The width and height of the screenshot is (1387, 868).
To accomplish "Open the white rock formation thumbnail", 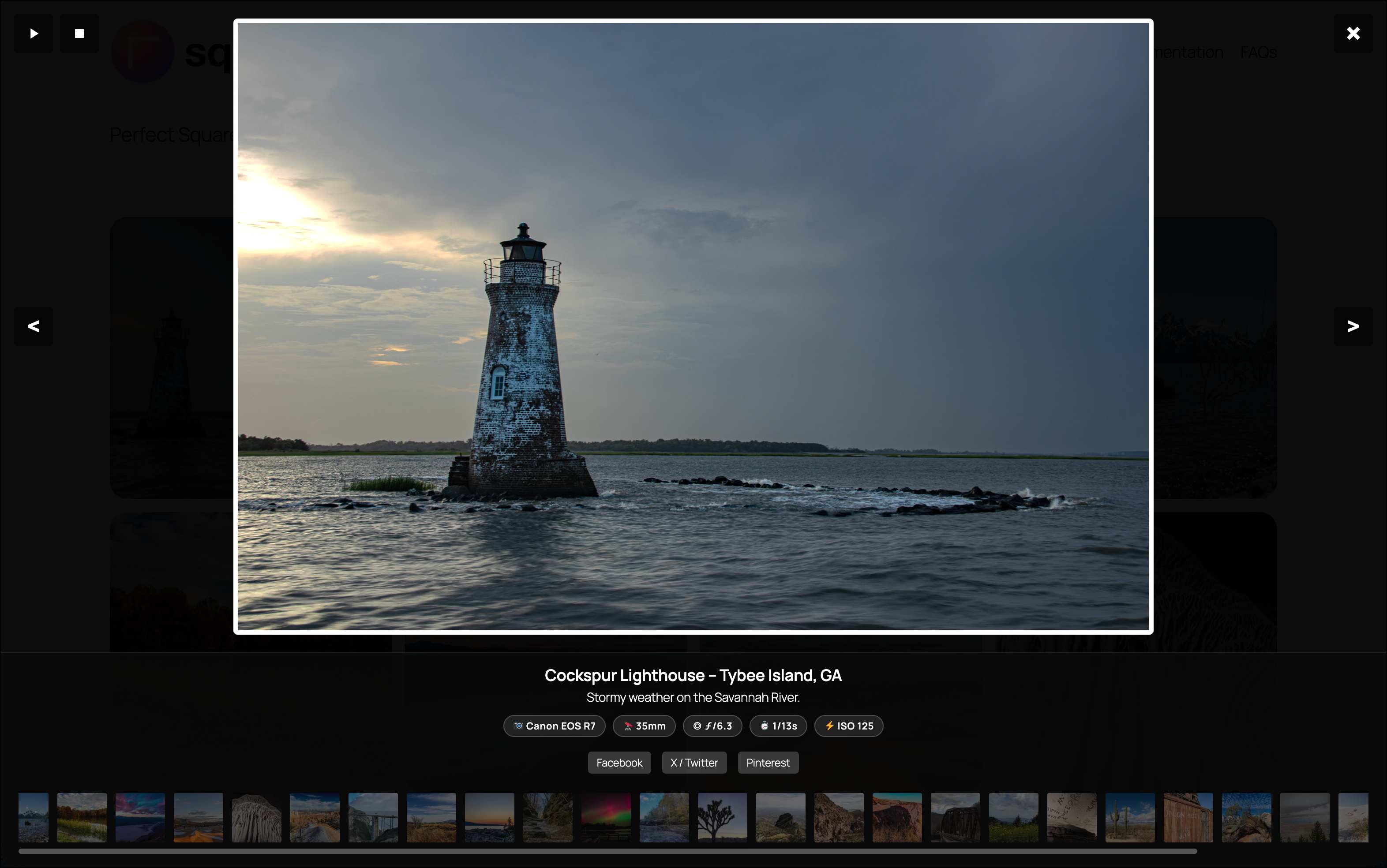I will click(x=257, y=817).
